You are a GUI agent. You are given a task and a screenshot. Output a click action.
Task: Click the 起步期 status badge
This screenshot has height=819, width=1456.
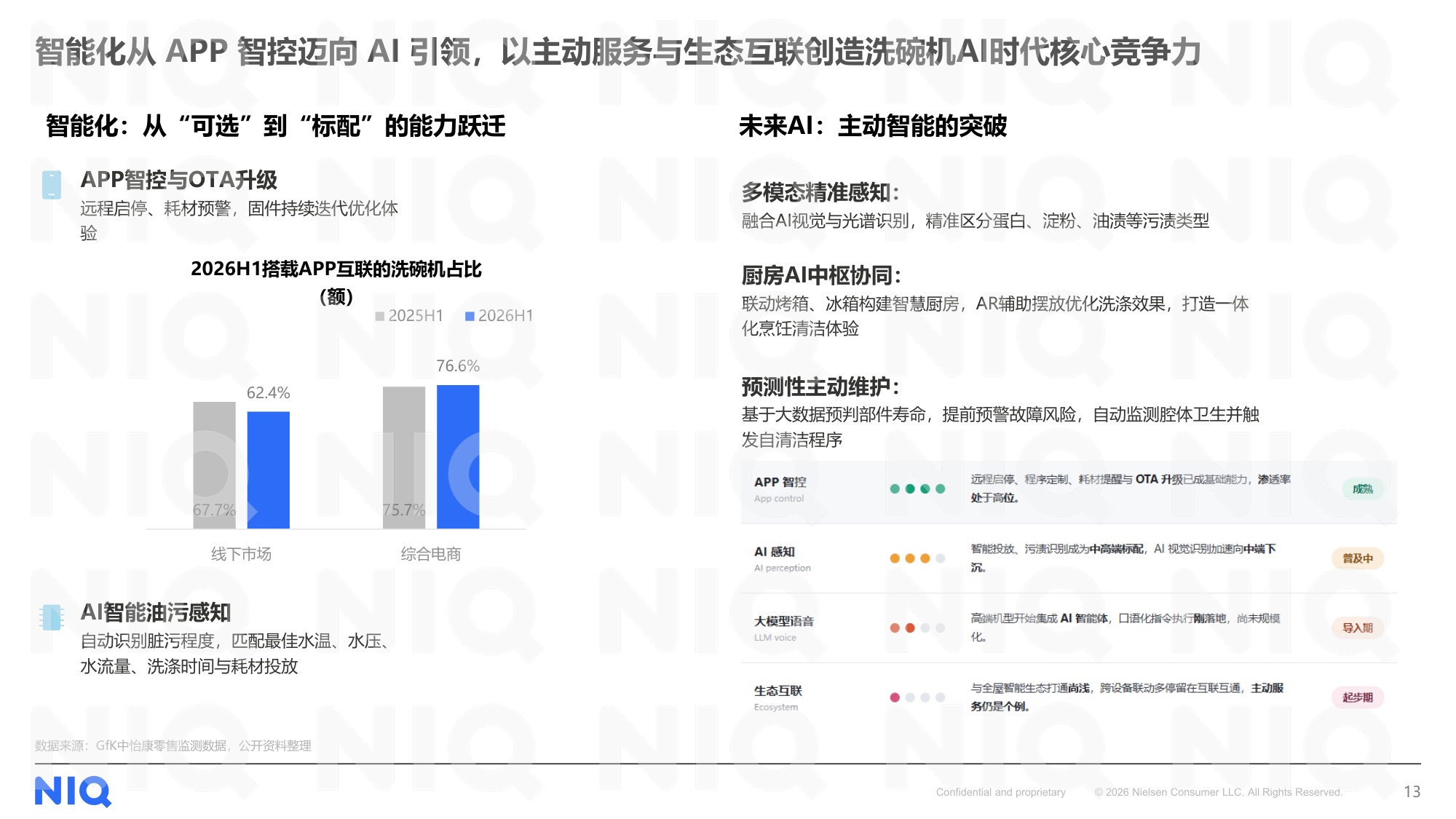[1358, 697]
